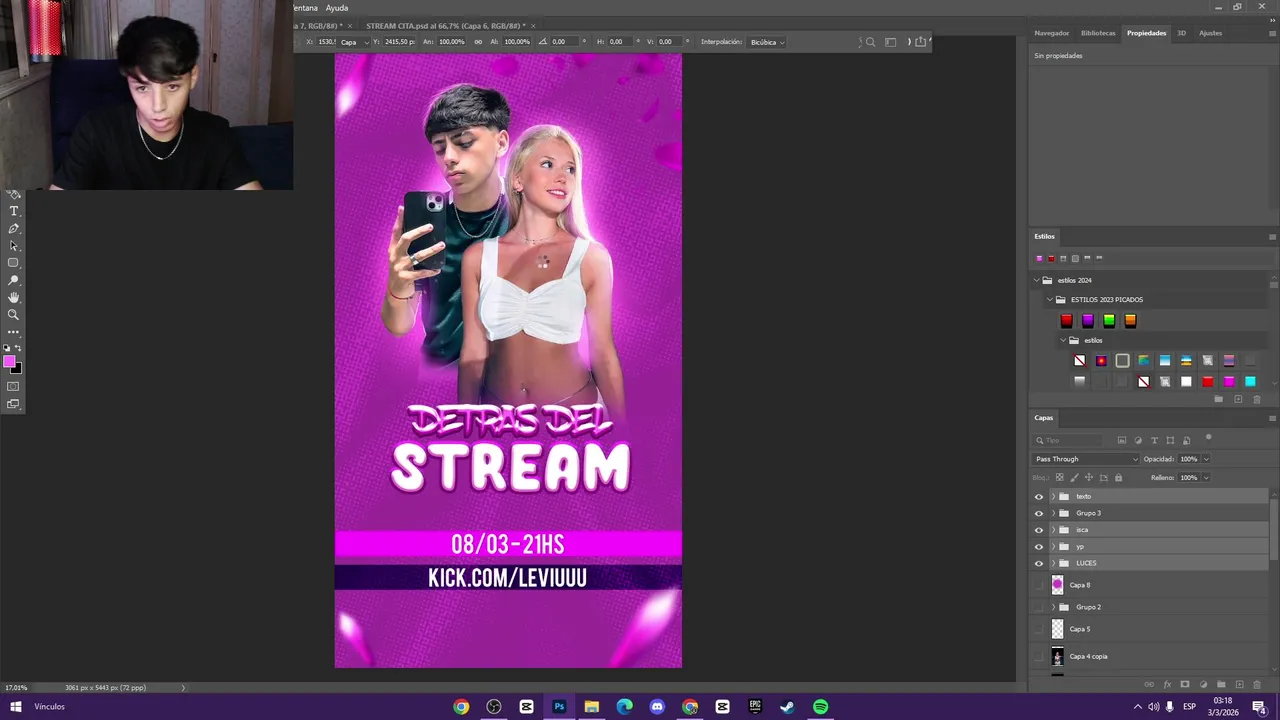This screenshot has width=1280, height=720.
Task: Switch to the Bibliotecas tab
Action: click(x=1098, y=33)
